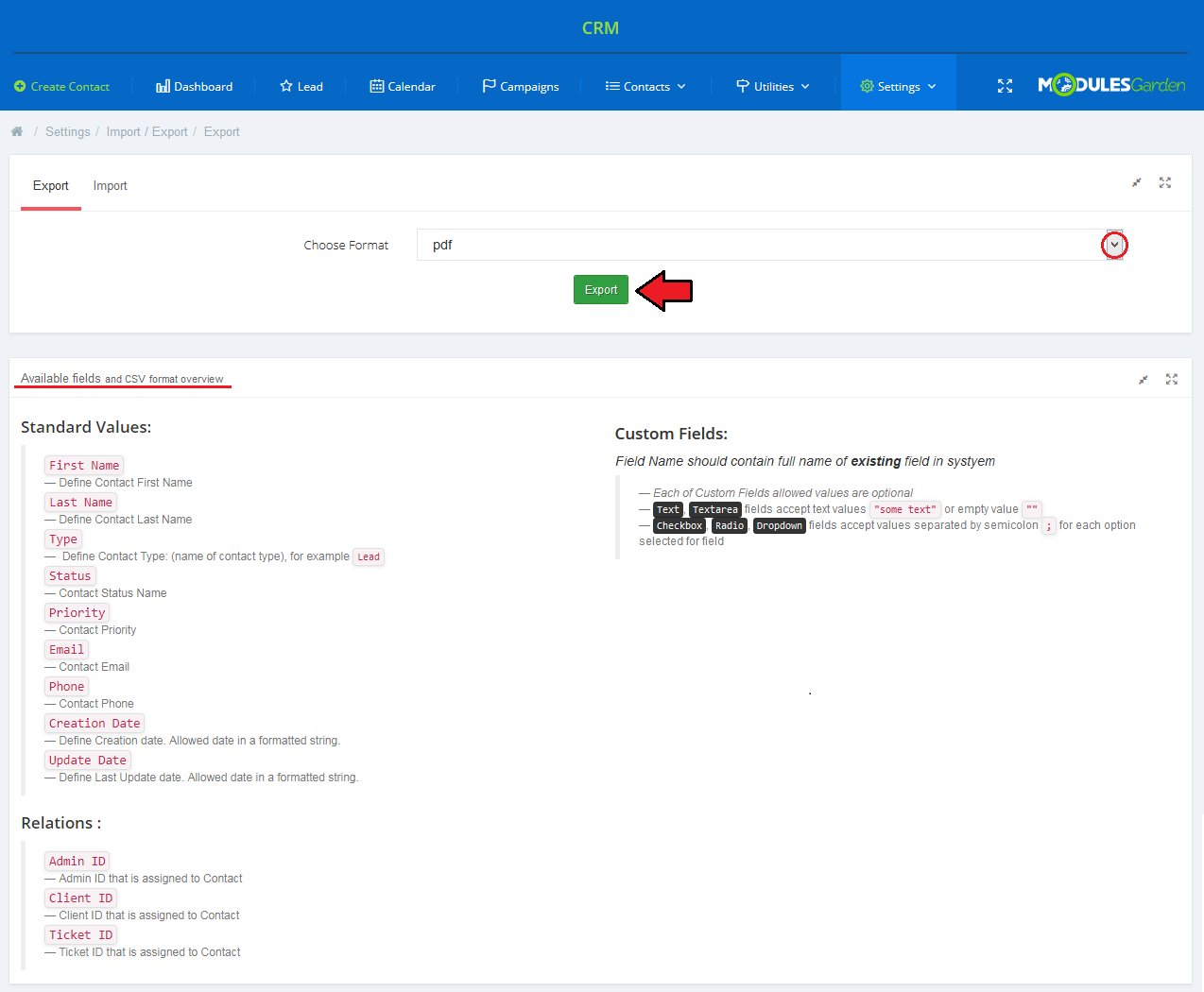Click the Settings breadcrumb link
The image size is (1204, 992).
68,131
